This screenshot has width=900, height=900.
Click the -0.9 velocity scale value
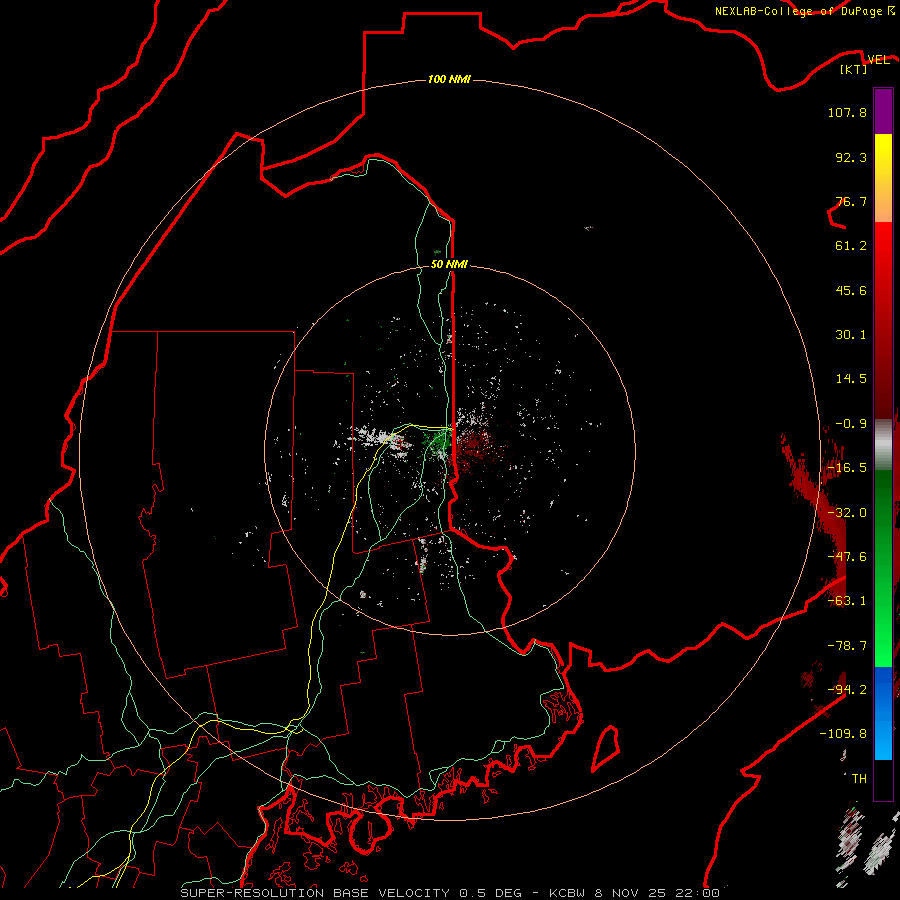click(x=851, y=424)
